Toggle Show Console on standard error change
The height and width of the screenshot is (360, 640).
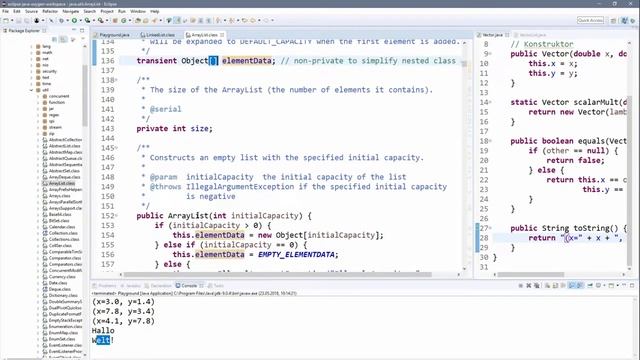pyautogui.click(x=580, y=286)
